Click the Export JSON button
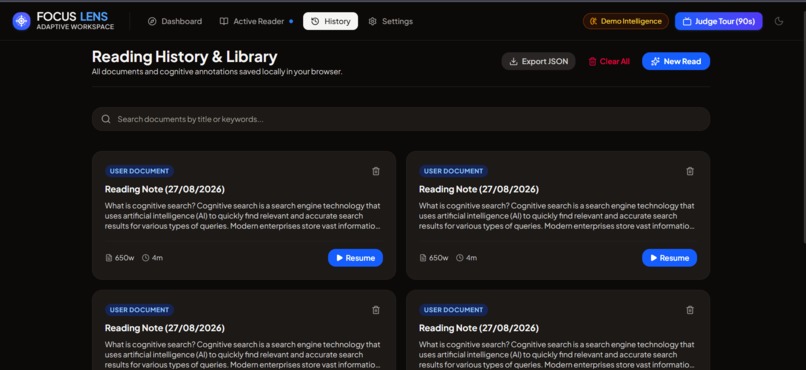 [x=538, y=62]
